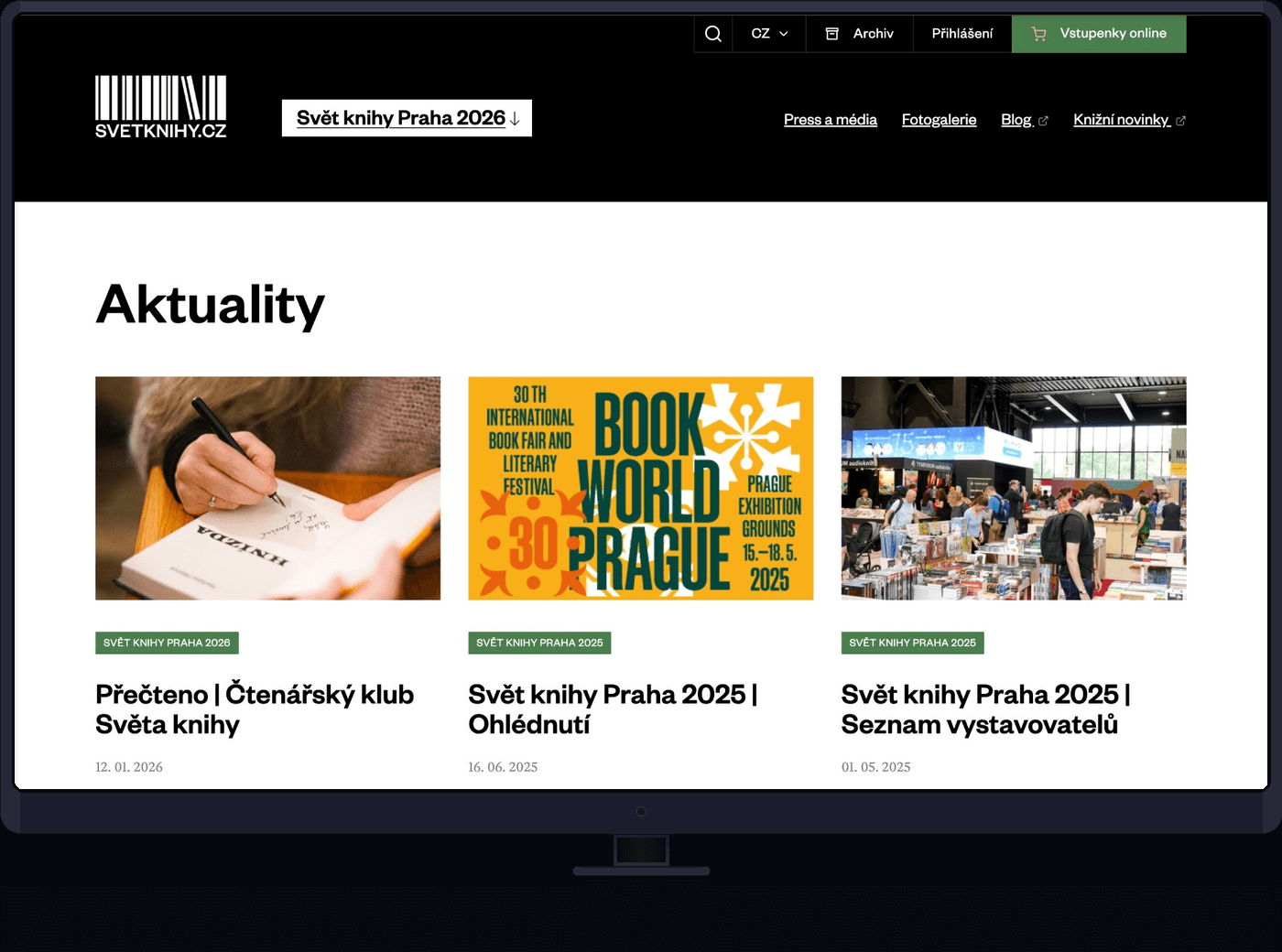Open the CZ language dropdown
Screen dimensions: 1282x952
[769, 34]
